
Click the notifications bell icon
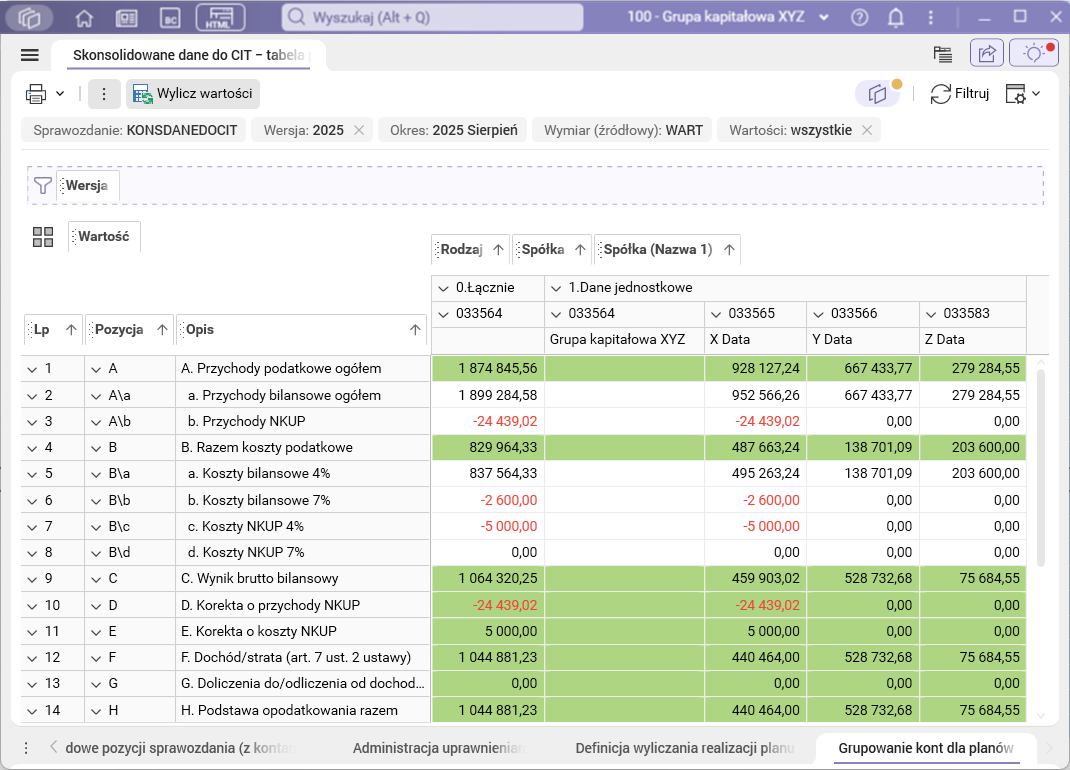tap(896, 18)
